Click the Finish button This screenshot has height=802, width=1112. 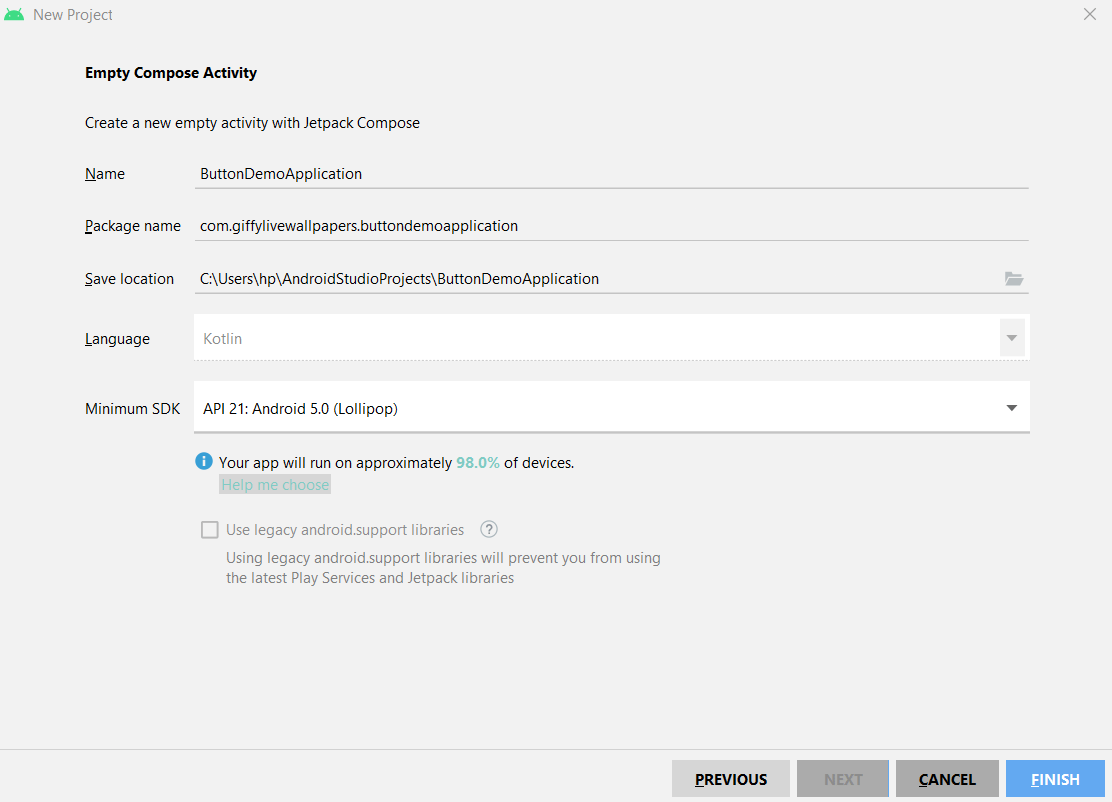coord(1055,779)
